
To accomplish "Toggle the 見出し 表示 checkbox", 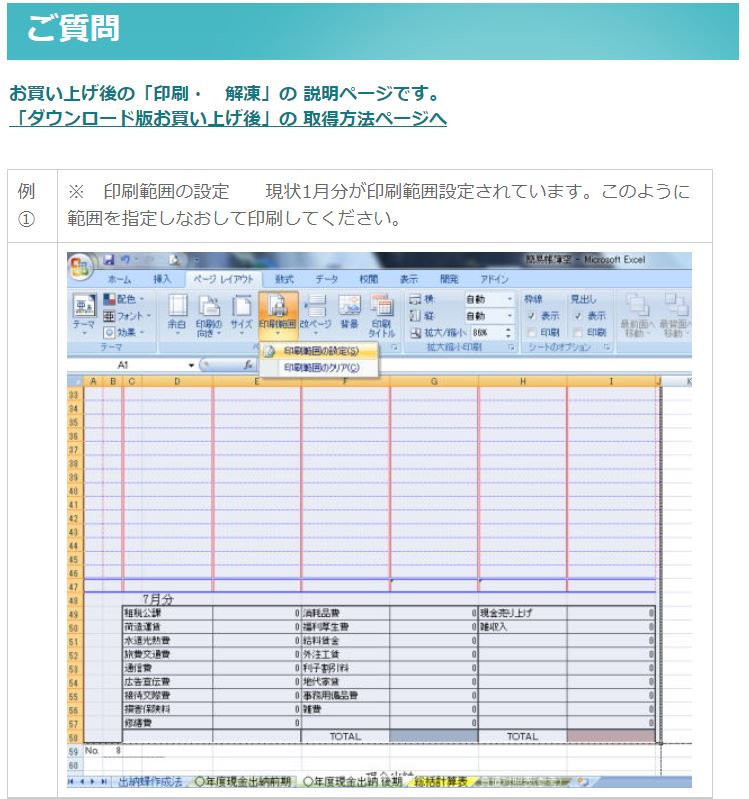I will coord(579,316).
